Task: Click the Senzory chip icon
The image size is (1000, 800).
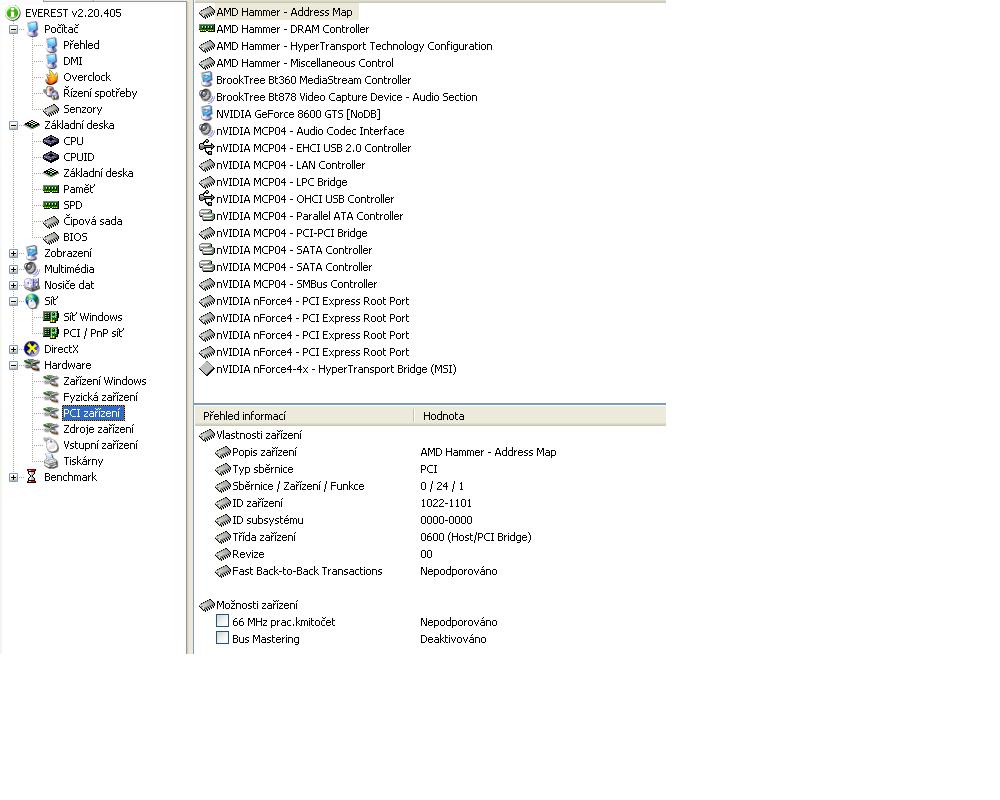Action: [x=51, y=109]
